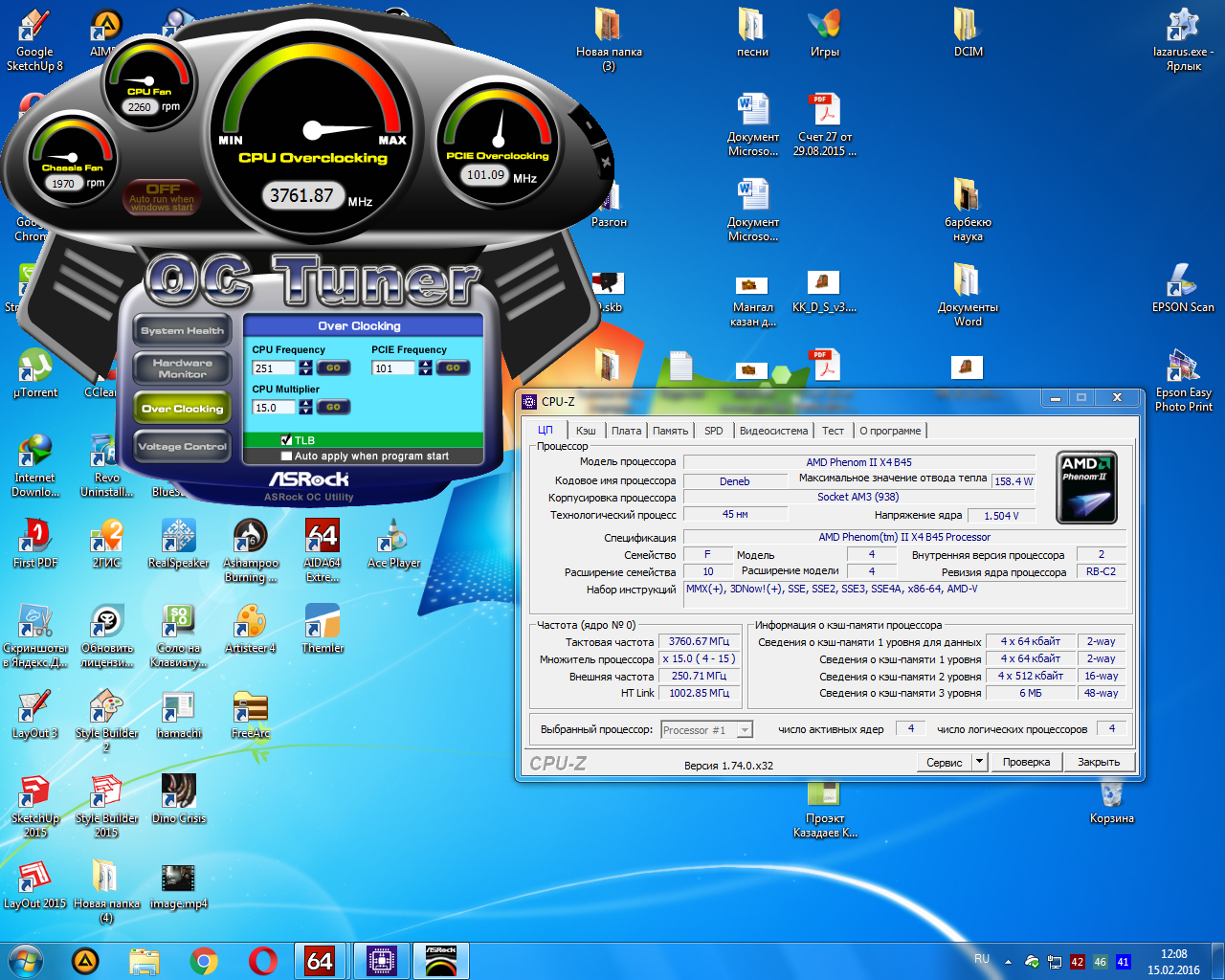This screenshot has width=1225, height=980.
Task: Open the Игры desktop folder
Action: click(x=824, y=32)
